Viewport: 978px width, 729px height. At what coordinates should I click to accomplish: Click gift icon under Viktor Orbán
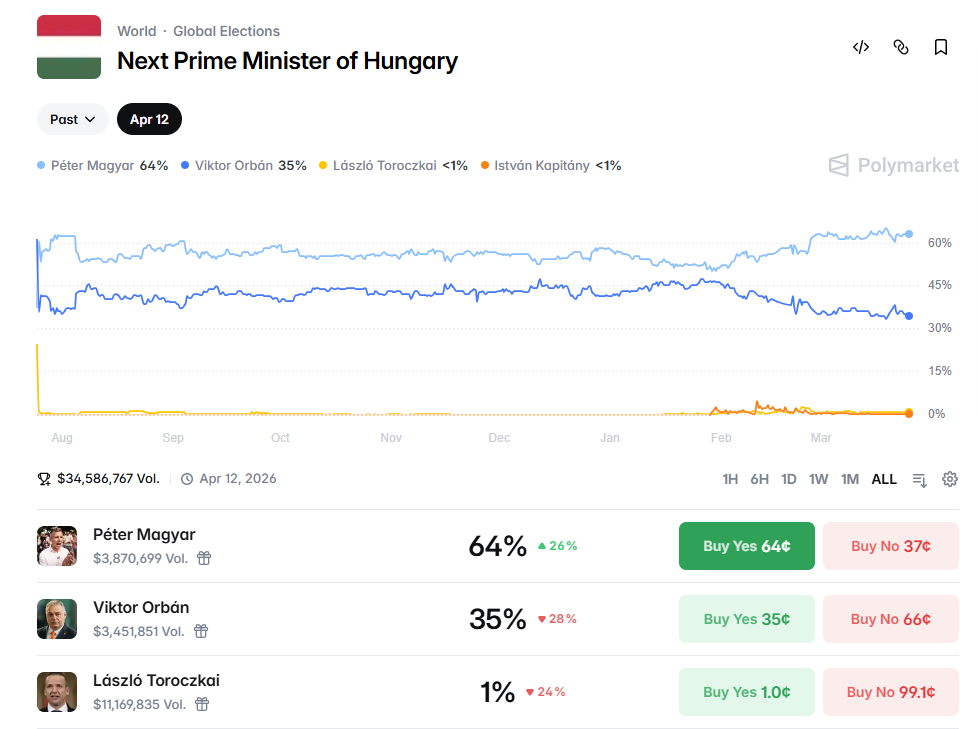tap(201, 631)
